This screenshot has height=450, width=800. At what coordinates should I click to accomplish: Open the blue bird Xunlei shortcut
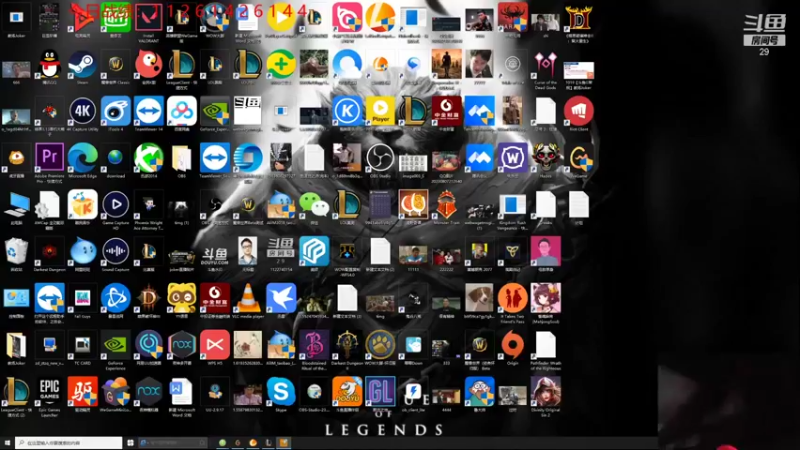click(281, 298)
